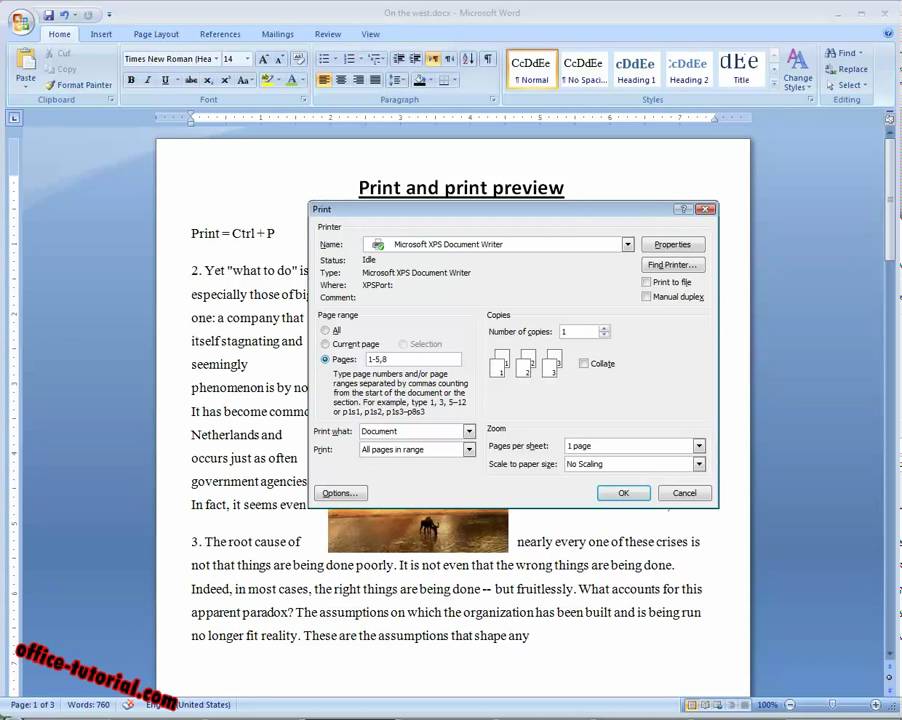The width and height of the screenshot is (902, 720).
Task: Justify paragraph text
Action: (x=375, y=80)
